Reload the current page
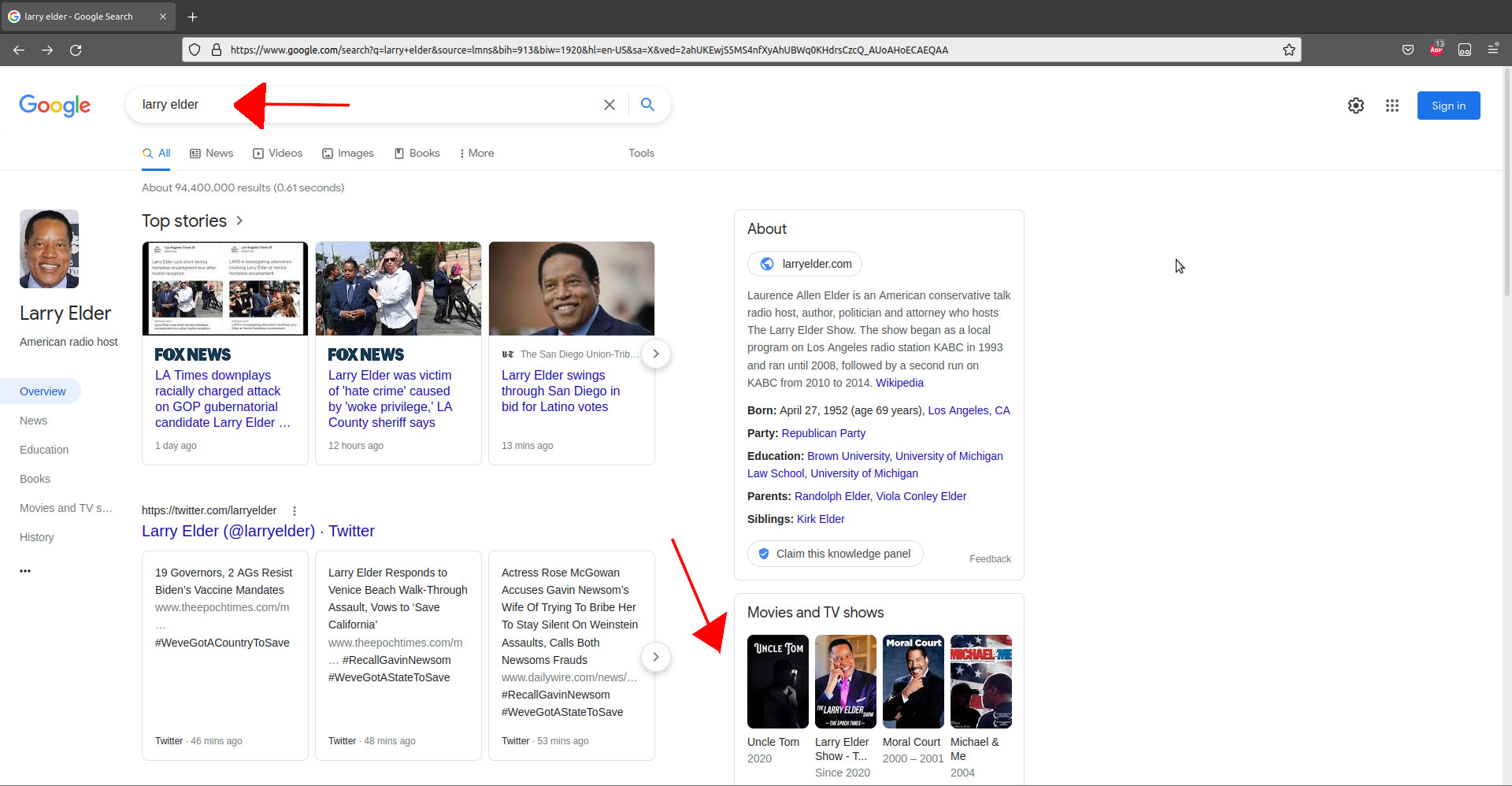This screenshot has width=1512, height=786. 76,50
